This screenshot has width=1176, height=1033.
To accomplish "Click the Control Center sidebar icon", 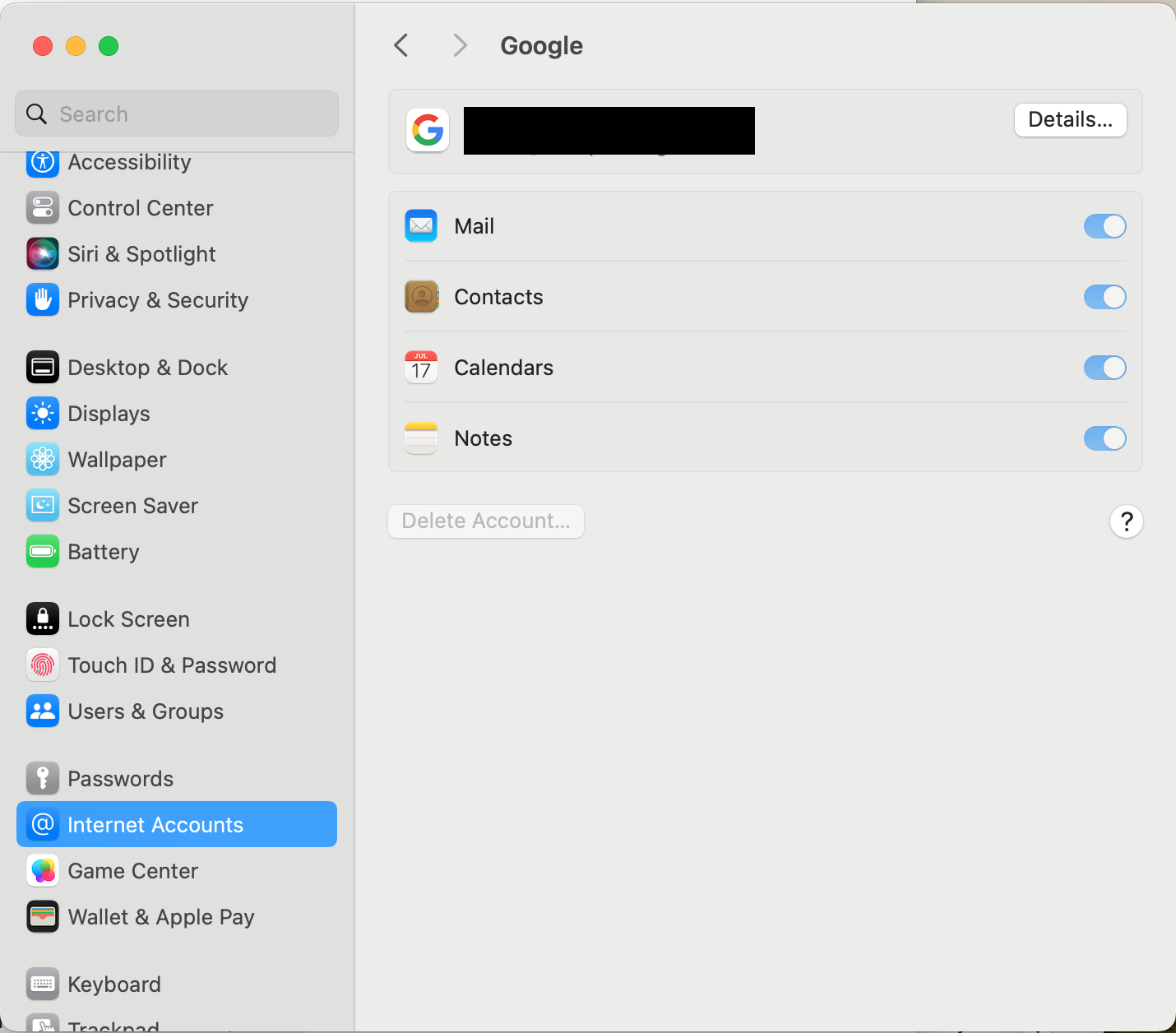I will click(x=43, y=208).
